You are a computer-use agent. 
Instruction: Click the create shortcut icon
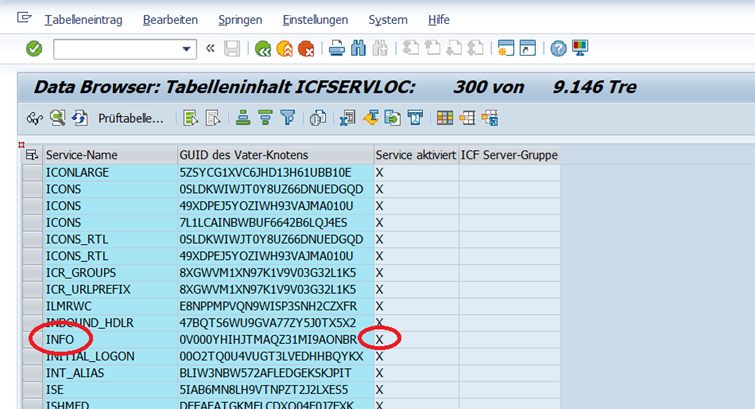coord(528,49)
